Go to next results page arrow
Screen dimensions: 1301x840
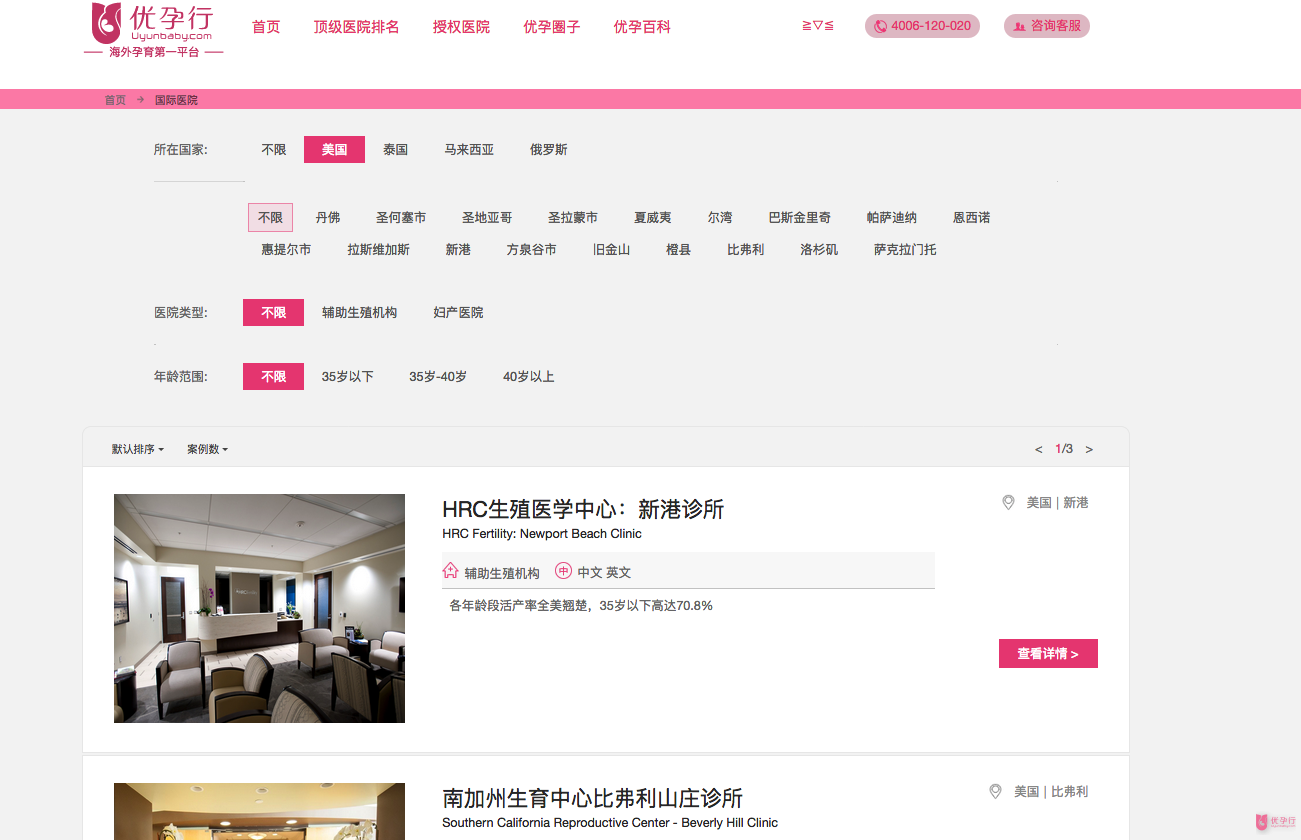[x=1089, y=450]
